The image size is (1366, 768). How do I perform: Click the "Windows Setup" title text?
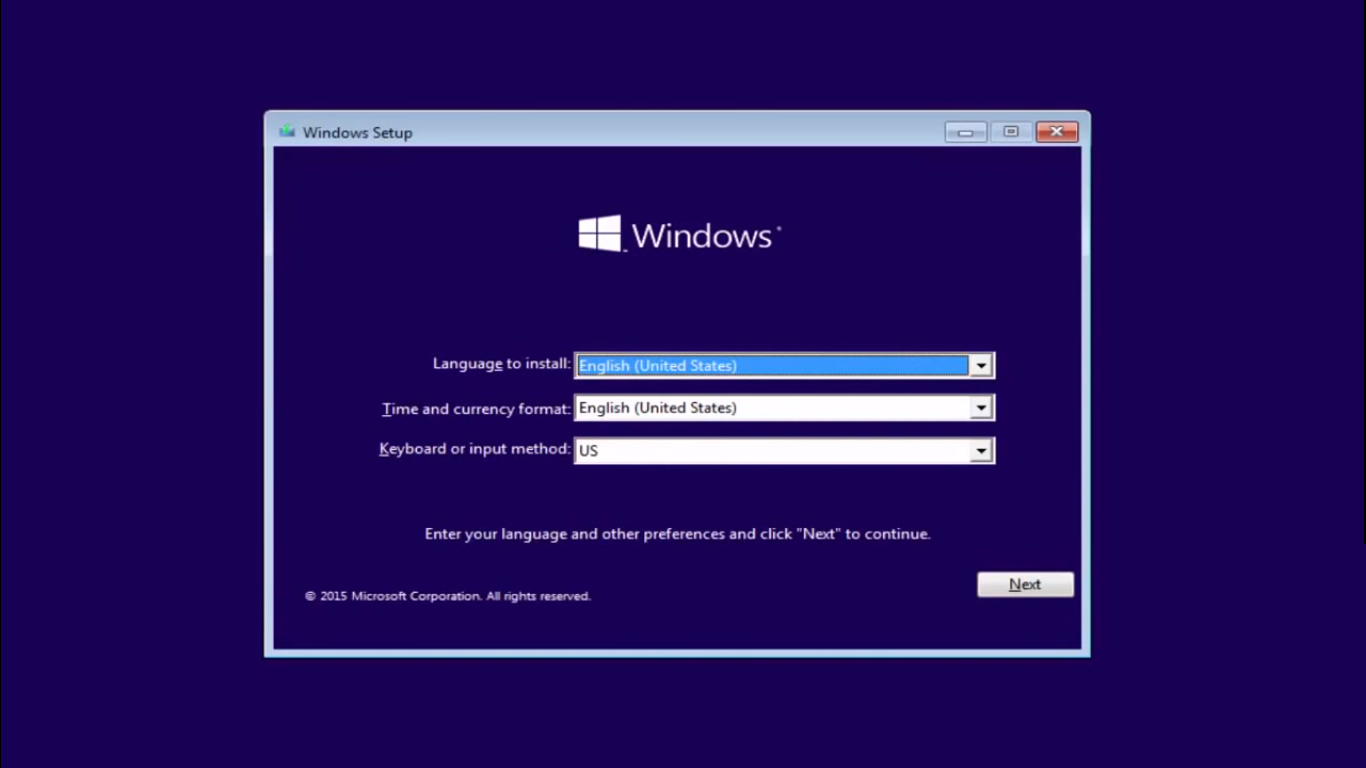tap(357, 133)
